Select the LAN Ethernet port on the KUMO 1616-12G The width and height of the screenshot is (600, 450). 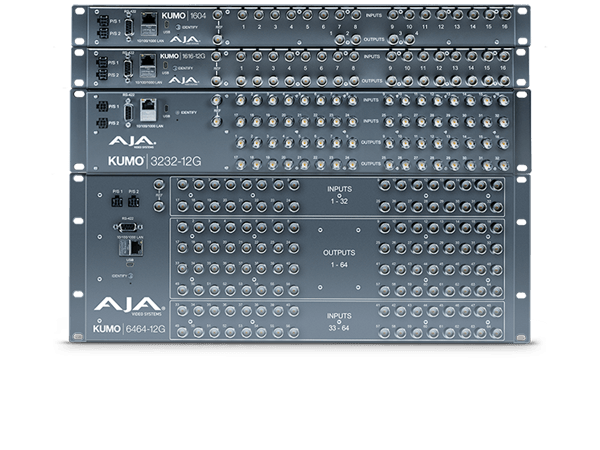(148, 65)
